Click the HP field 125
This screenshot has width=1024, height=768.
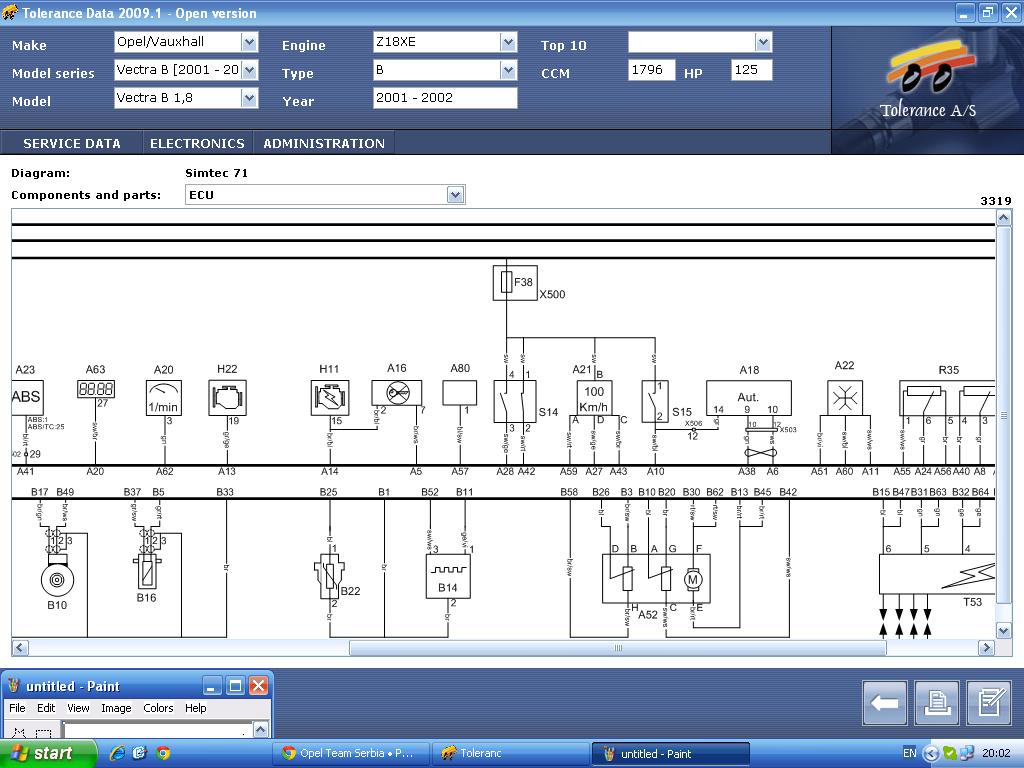[752, 70]
